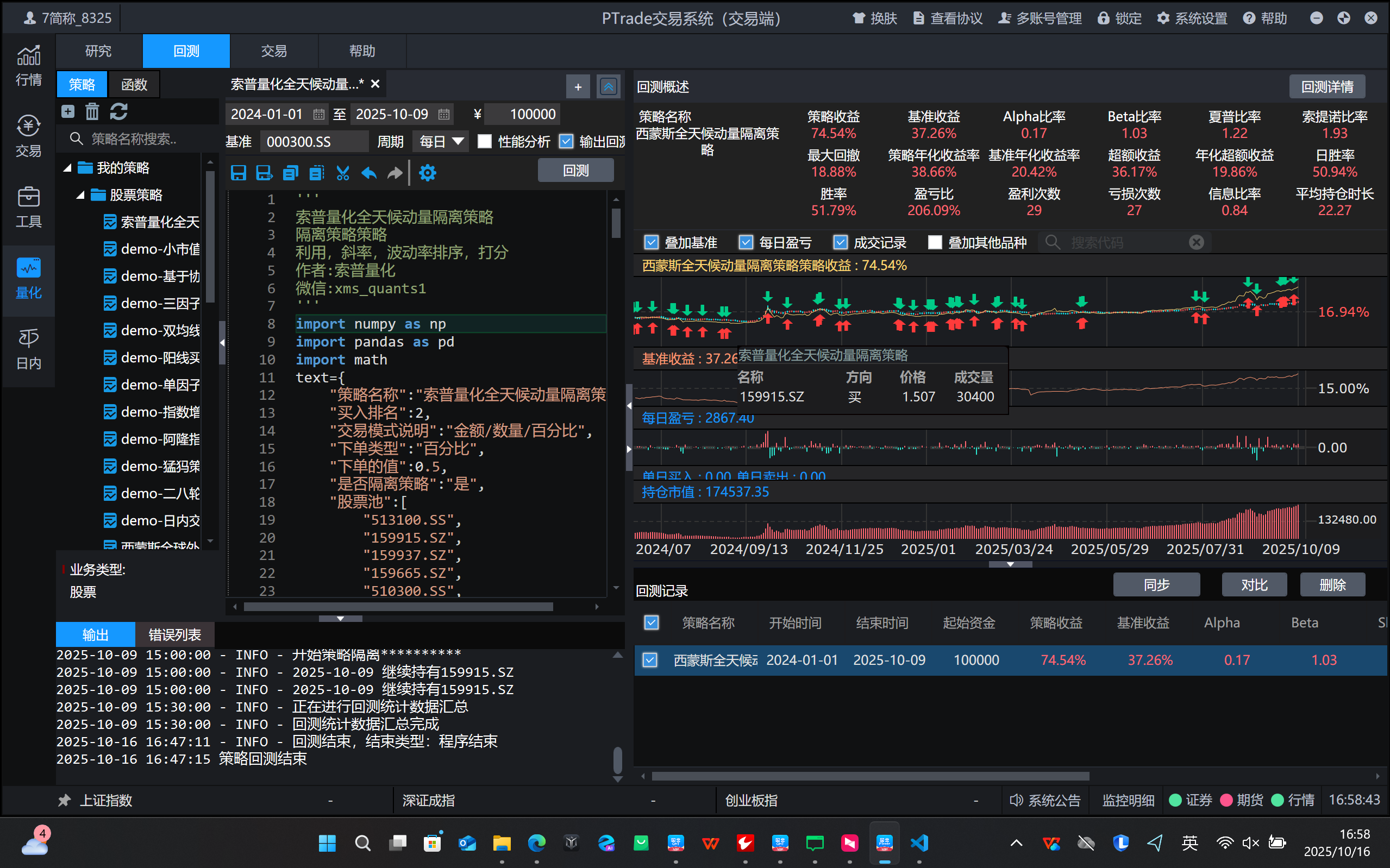The width and height of the screenshot is (1390, 868).
Task: Click the scissors cut icon in editor toolbar
Action: pos(343,173)
